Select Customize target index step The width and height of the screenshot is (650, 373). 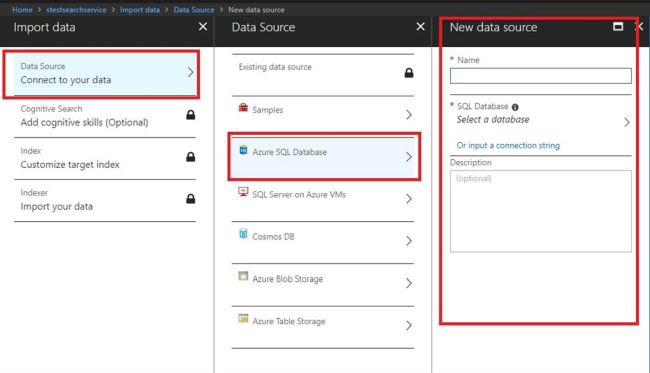click(x=105, y=159)
